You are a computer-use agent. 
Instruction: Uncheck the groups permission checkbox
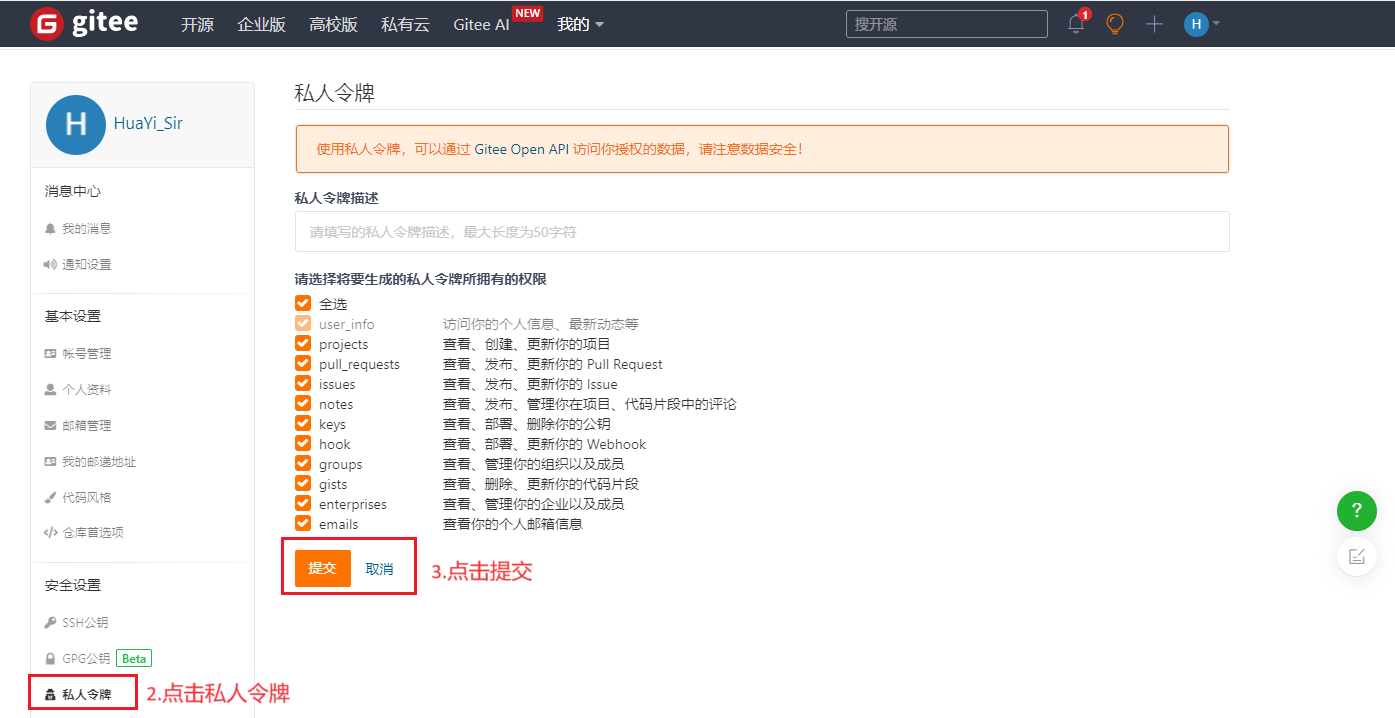(303, 463)
